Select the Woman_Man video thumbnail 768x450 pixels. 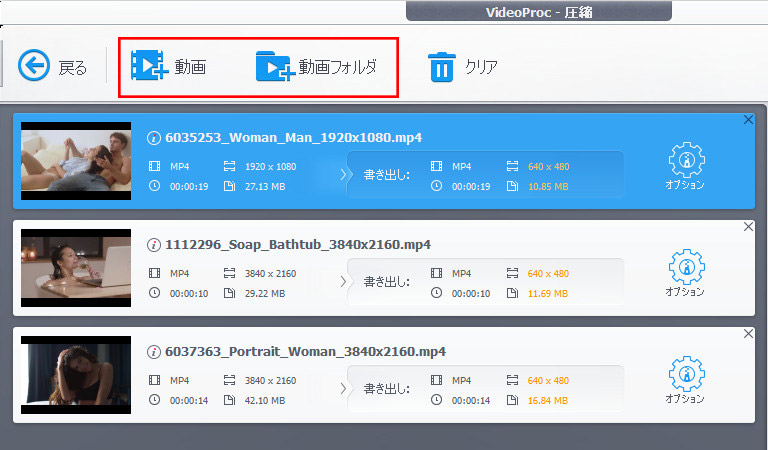pyautogui.click(x=76, y=161)
